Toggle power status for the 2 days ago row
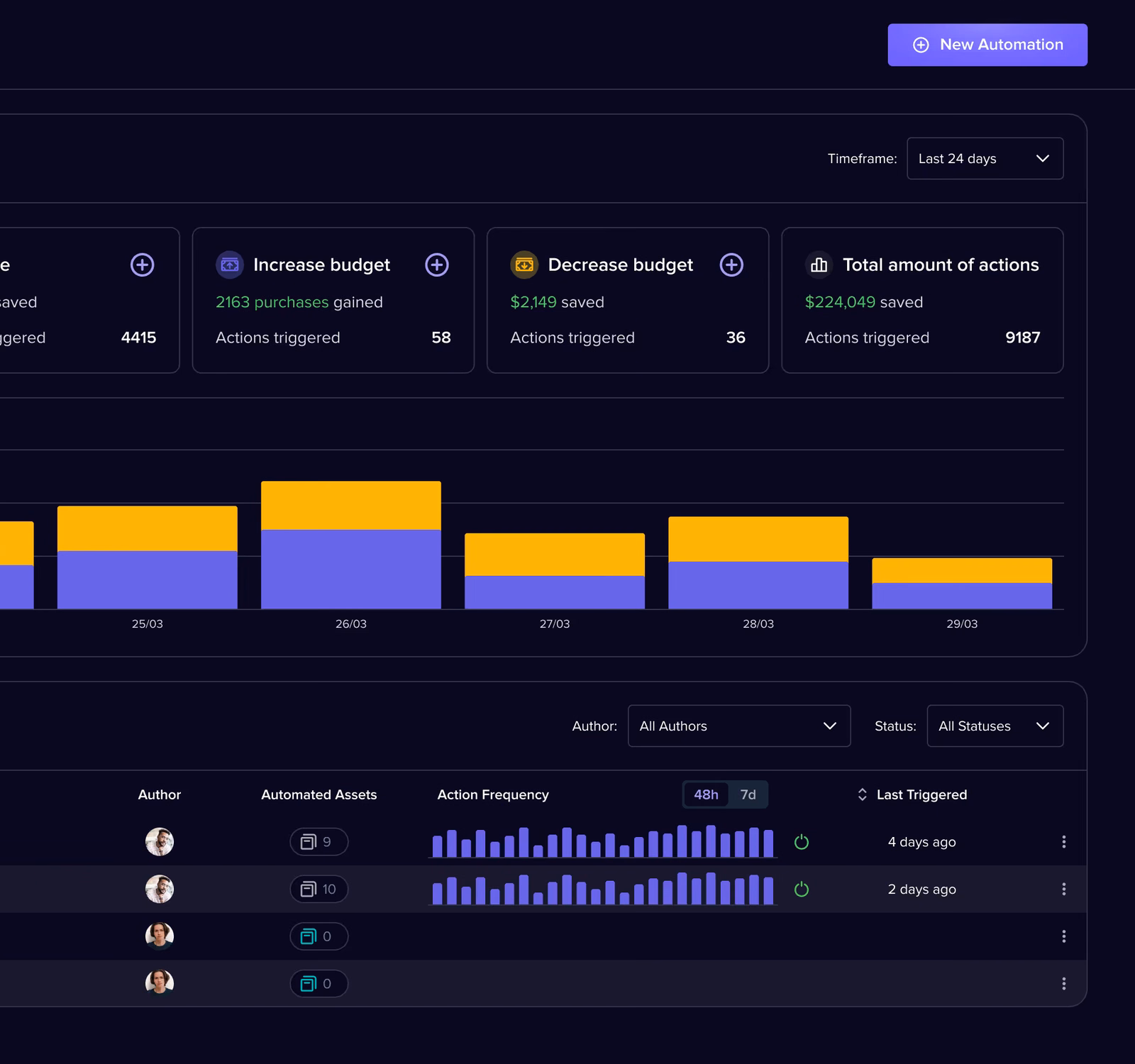This screenshot has height=1064, width=1135. pos(802,889)
